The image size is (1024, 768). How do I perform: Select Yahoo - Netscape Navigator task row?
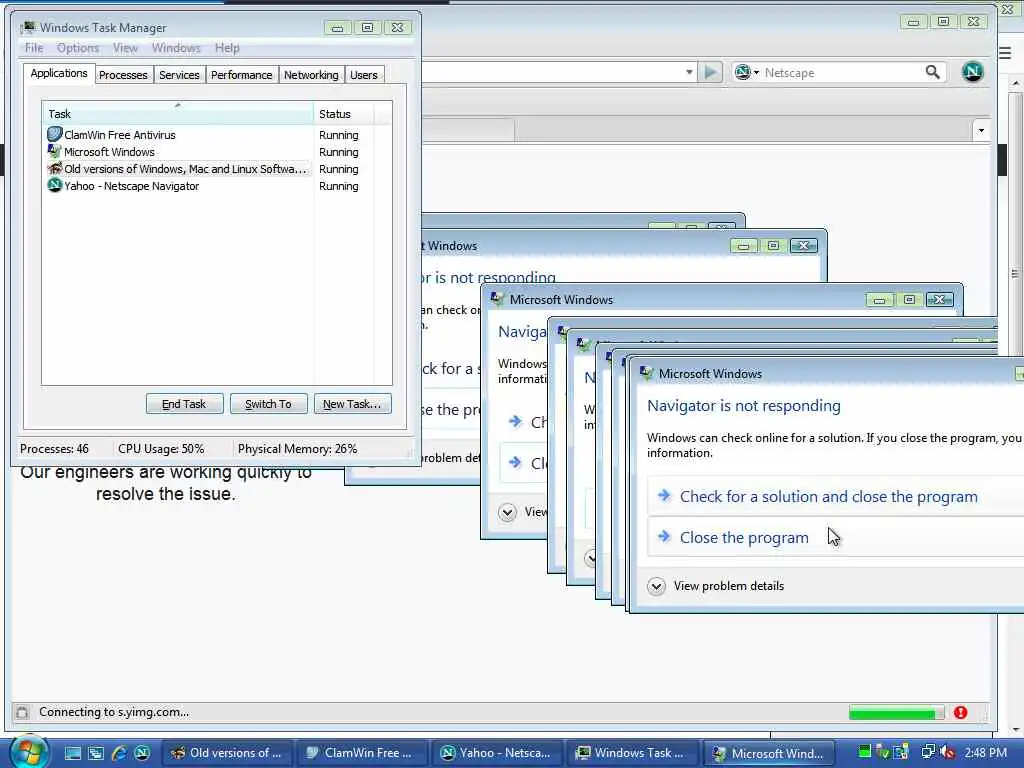tap(210, 185)
